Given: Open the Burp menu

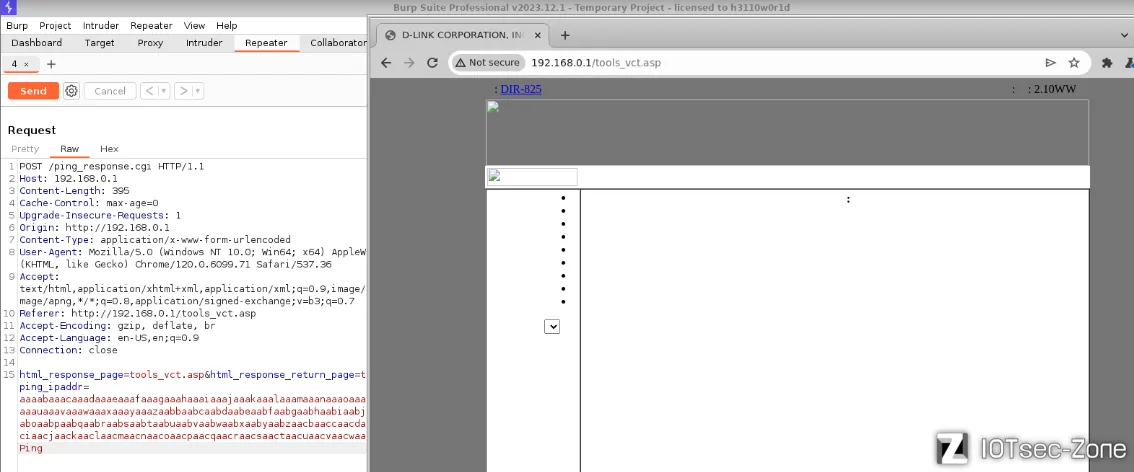Looking at the screenshot, I should tap(17, 26).
